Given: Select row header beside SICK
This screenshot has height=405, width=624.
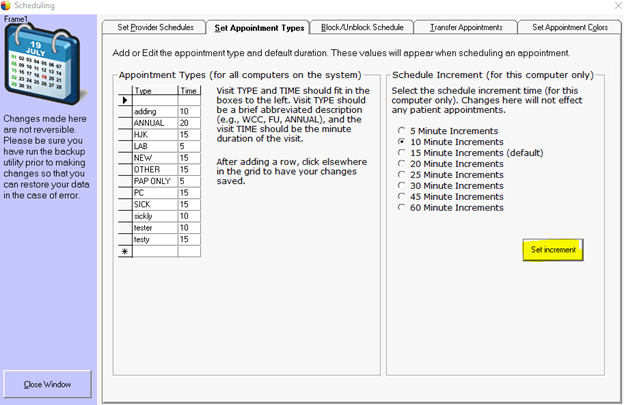Looking at the screenshot, I should [125, 204].
